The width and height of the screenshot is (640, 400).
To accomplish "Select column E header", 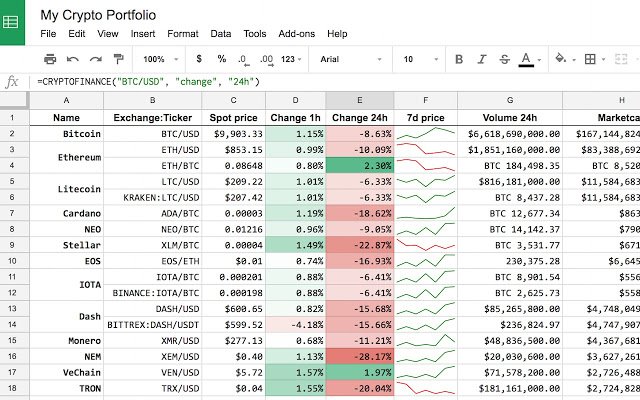I will click(360, 100).
